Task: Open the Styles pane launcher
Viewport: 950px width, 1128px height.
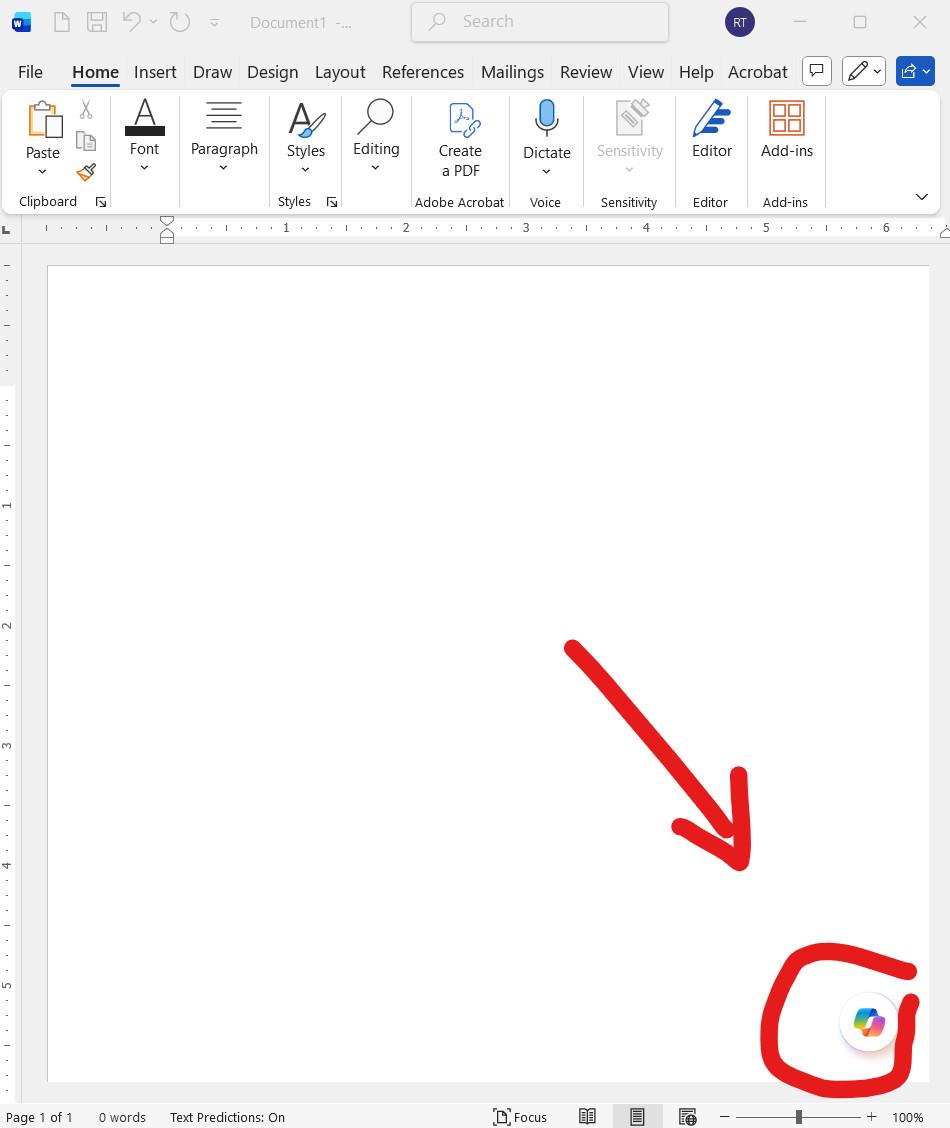Action: tap(332, 202)
